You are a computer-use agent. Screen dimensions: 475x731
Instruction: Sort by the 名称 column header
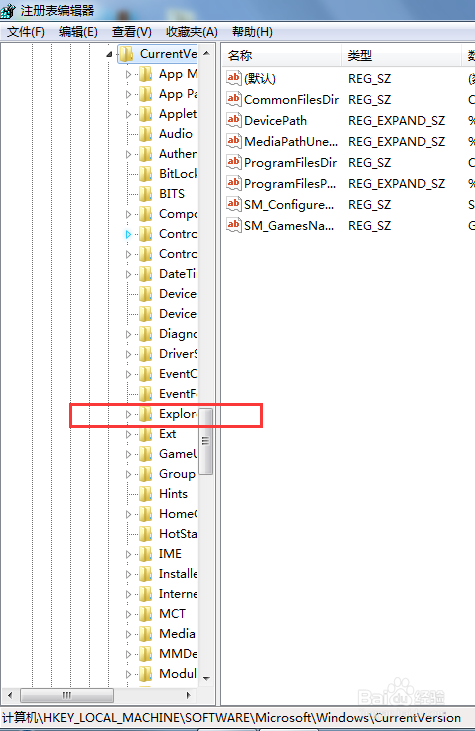[x=282, y=55]
